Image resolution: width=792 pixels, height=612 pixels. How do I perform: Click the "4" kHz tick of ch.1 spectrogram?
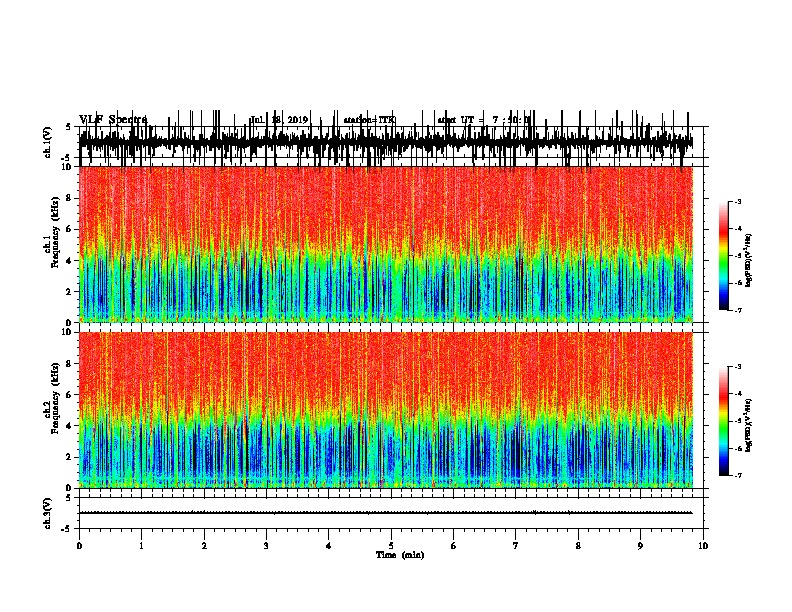tap(69, 261)
